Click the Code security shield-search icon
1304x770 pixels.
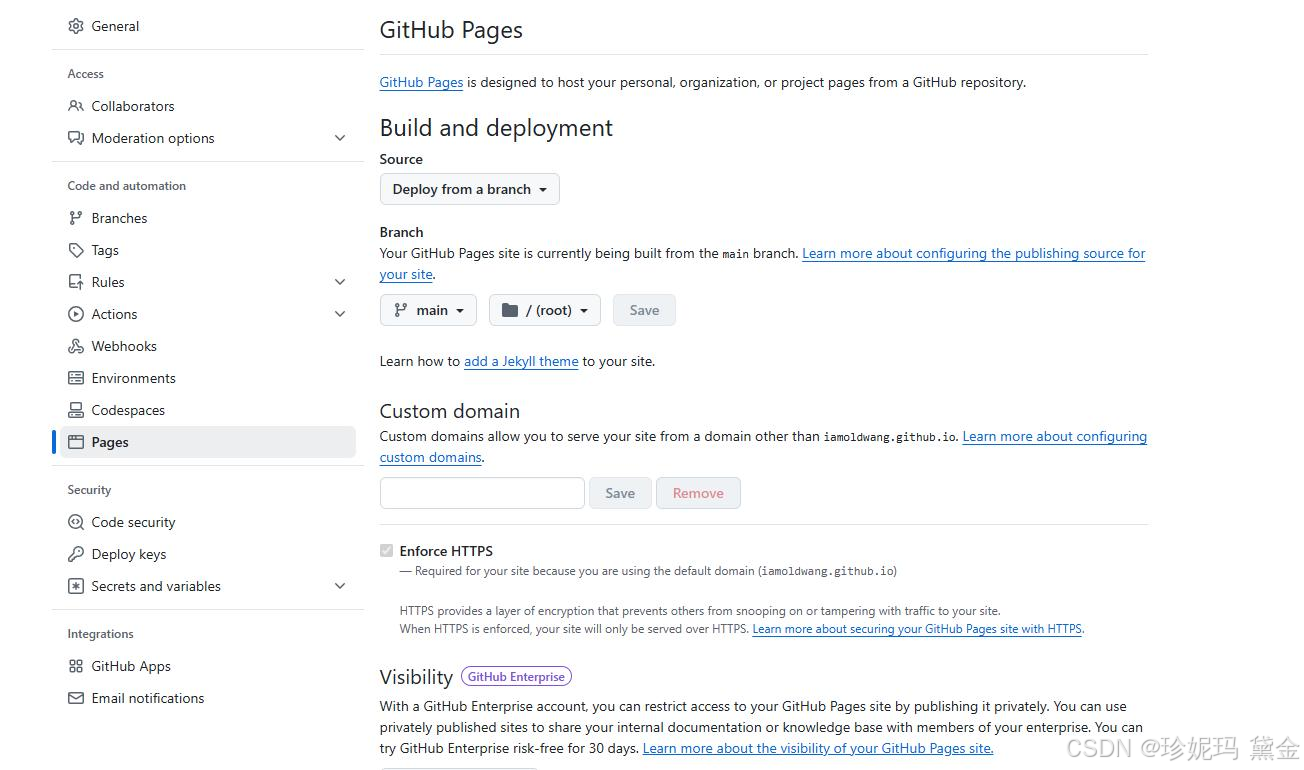point(76,522)
